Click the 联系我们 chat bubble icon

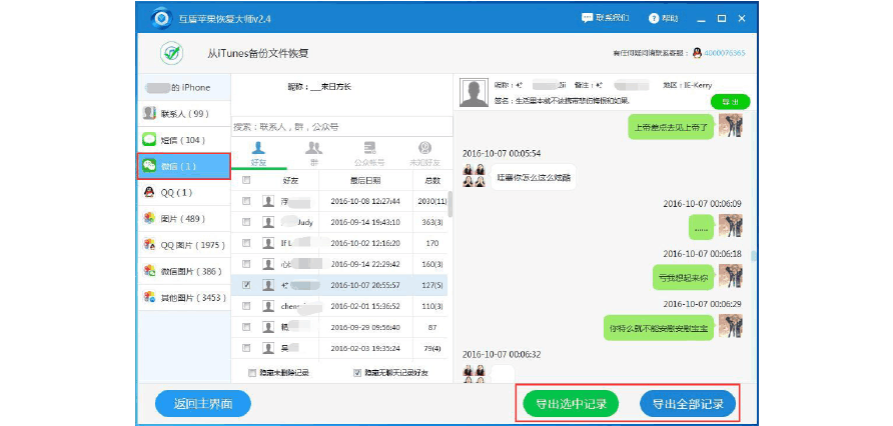click(x=587, y=18)
